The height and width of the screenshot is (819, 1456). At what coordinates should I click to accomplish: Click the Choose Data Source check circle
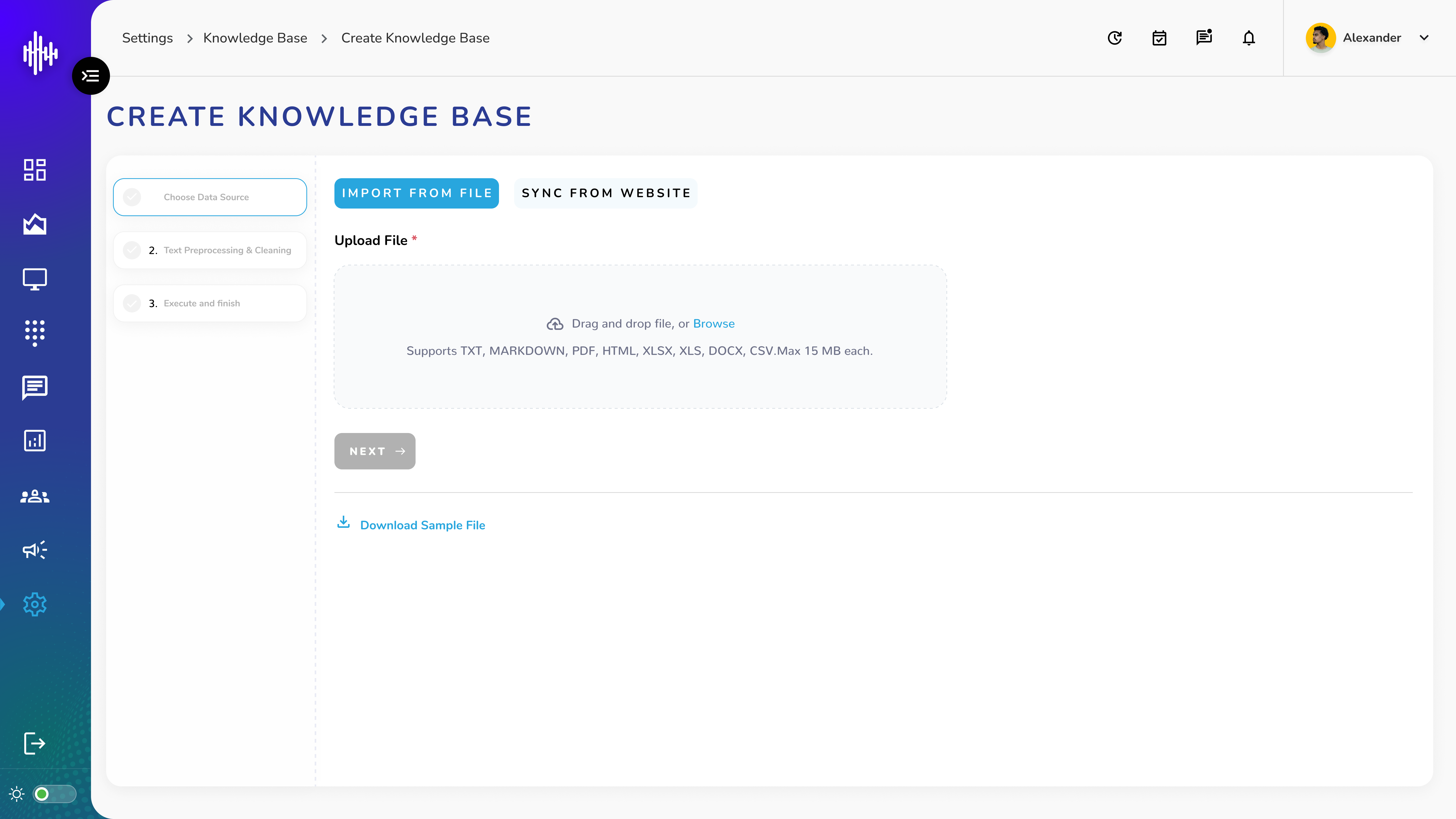(132, 197)
